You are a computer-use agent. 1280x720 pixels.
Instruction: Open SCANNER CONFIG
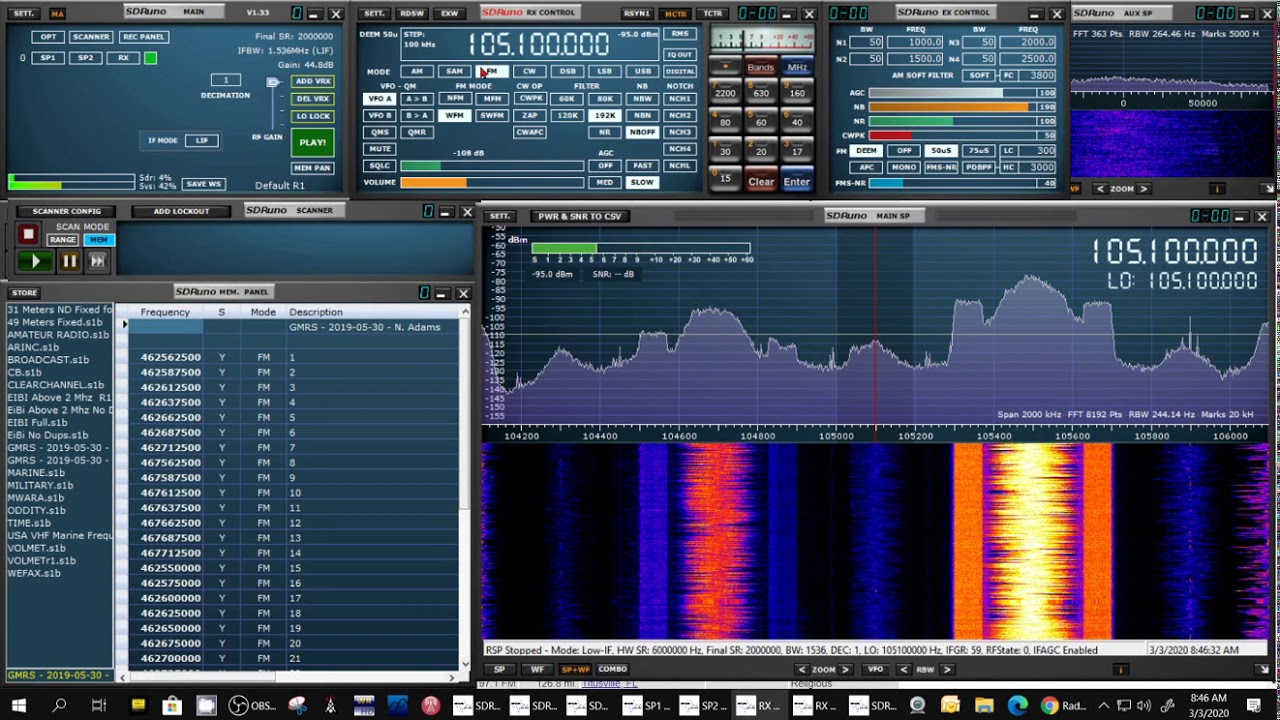point(67,211)
